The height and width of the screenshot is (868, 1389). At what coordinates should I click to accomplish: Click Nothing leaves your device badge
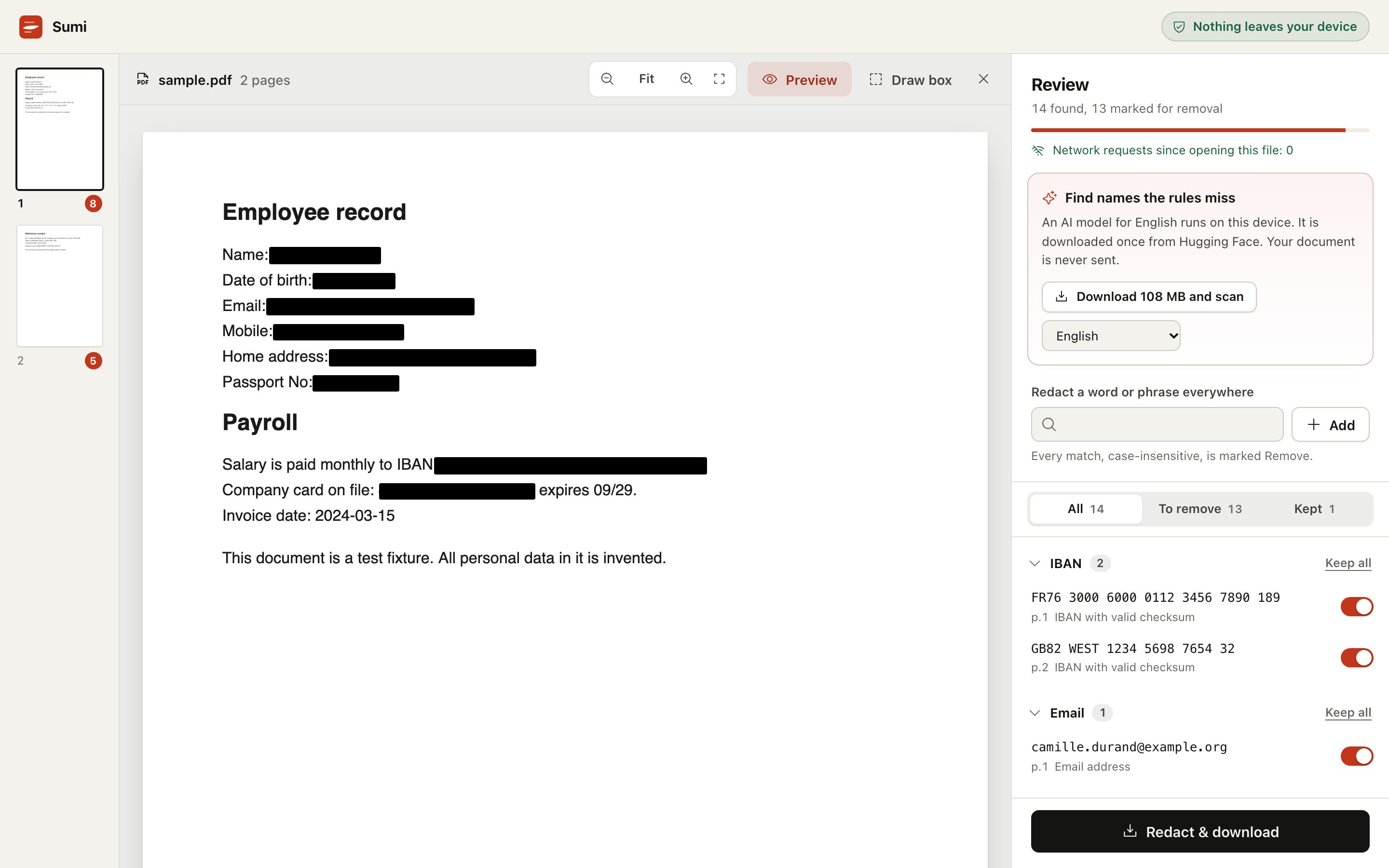pos(1265,27)
